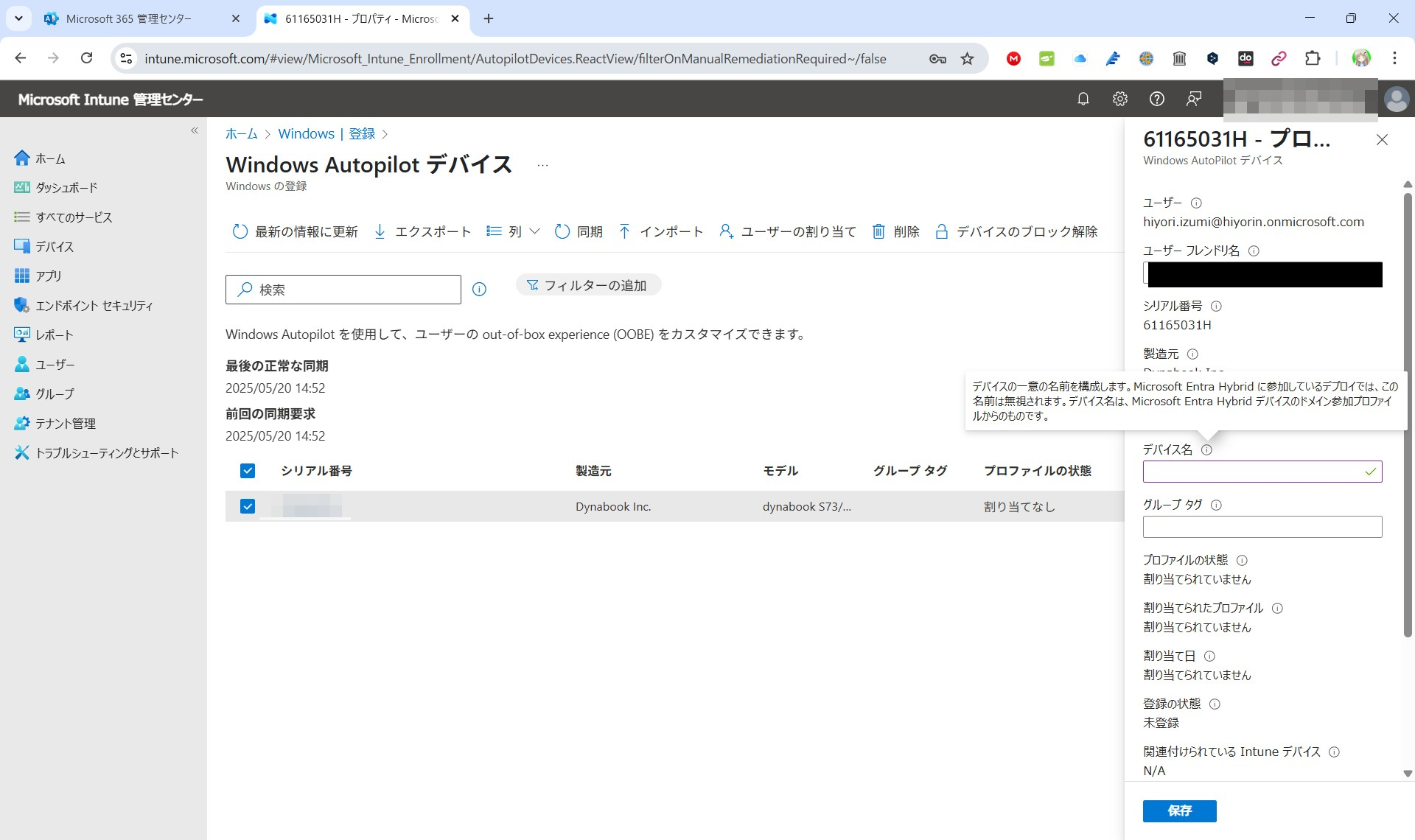Viewport: 1415px width, 840px height.
Task: Click the Windows | 登録 breadcrumb link
Action: [326, 133]
